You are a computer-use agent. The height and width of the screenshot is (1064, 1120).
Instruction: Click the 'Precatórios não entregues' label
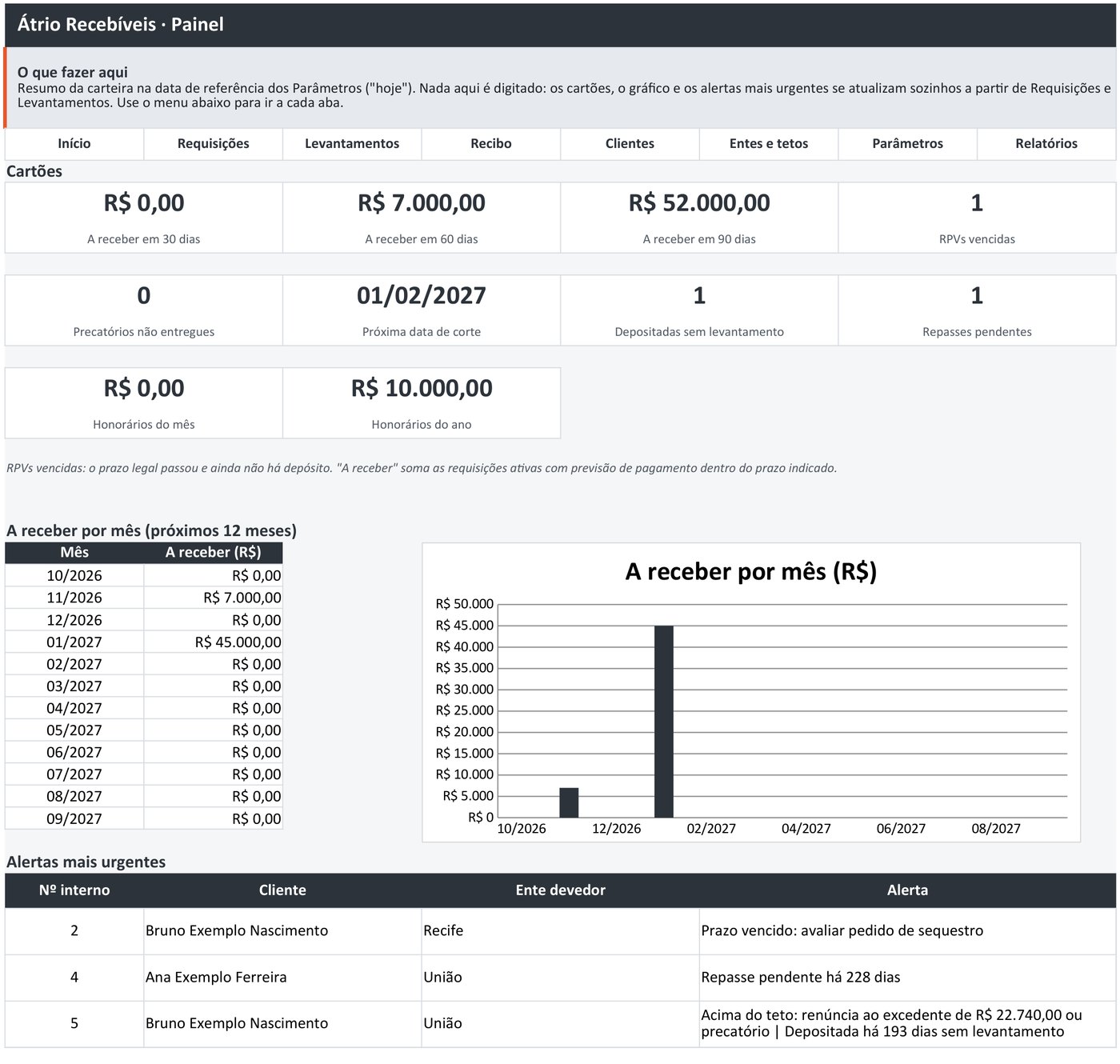pyautogui.click(x=144, y=332)
